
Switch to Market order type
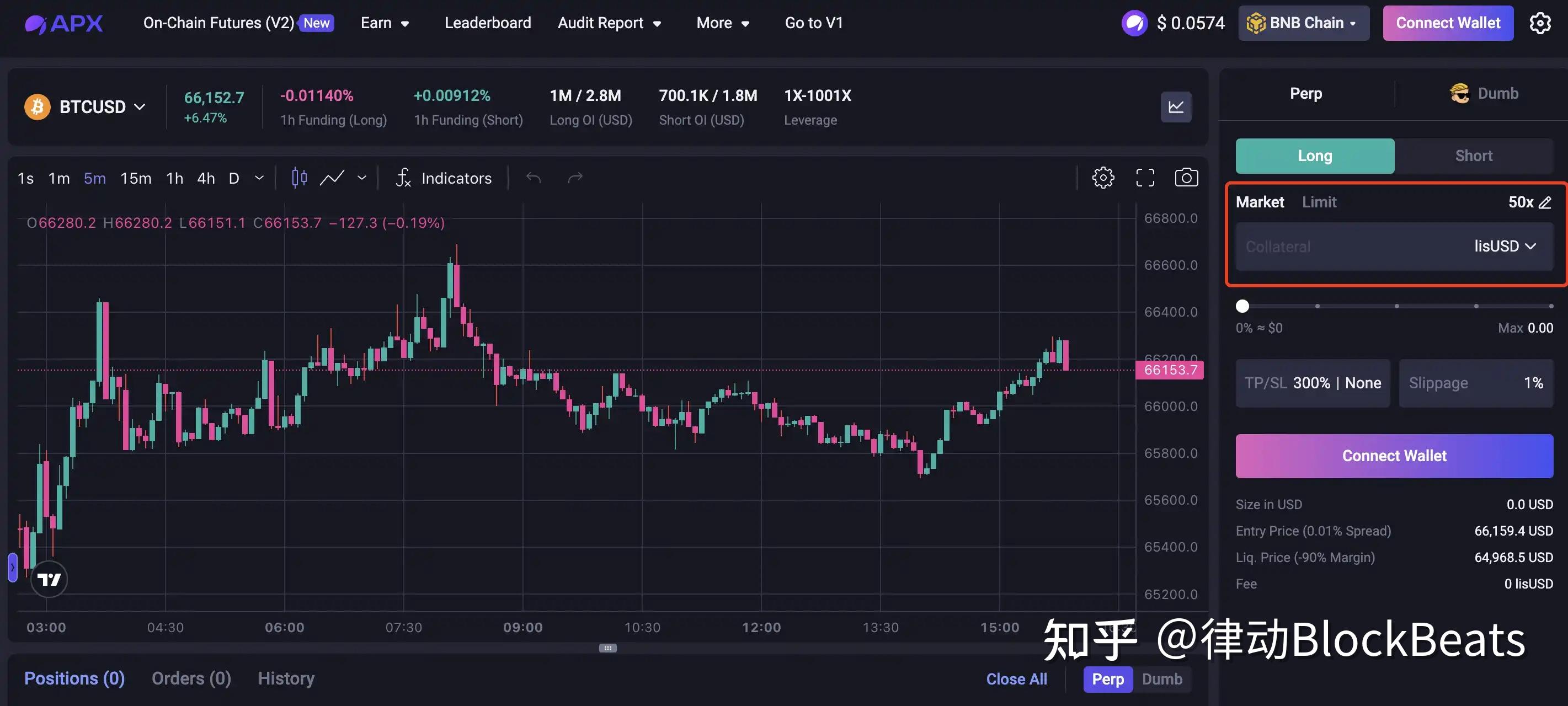tap(1260, 202)
